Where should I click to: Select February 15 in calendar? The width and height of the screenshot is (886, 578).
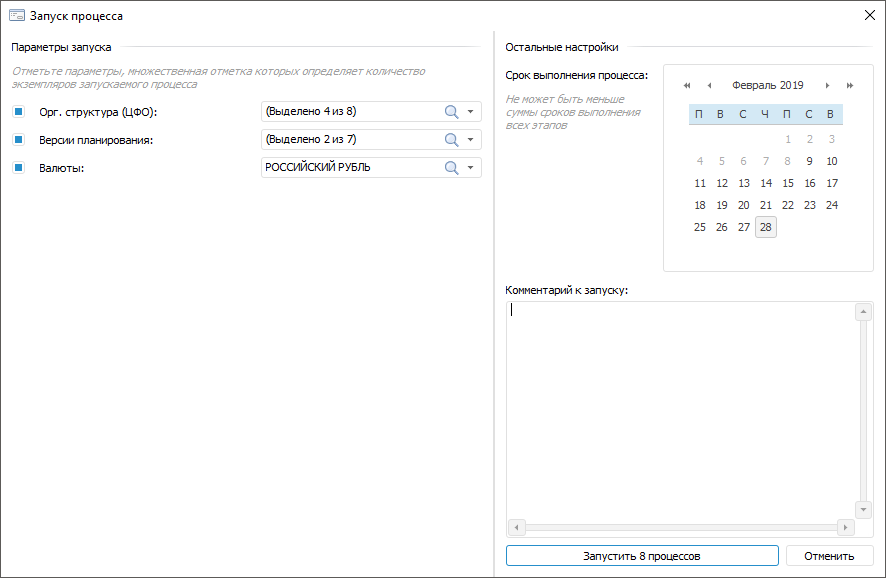[x=788, y=184]
